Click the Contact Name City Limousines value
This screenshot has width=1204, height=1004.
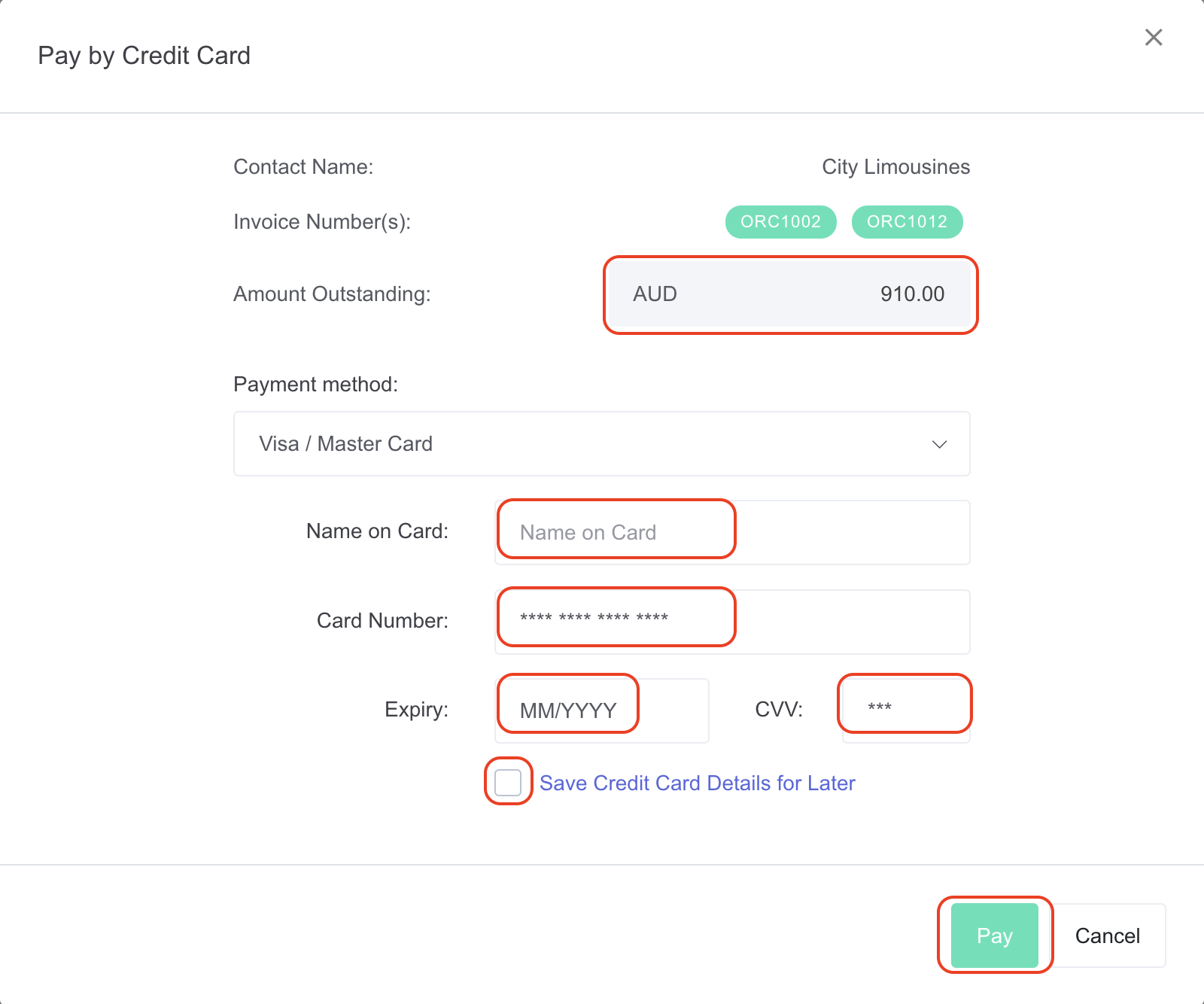pos(895,166)
